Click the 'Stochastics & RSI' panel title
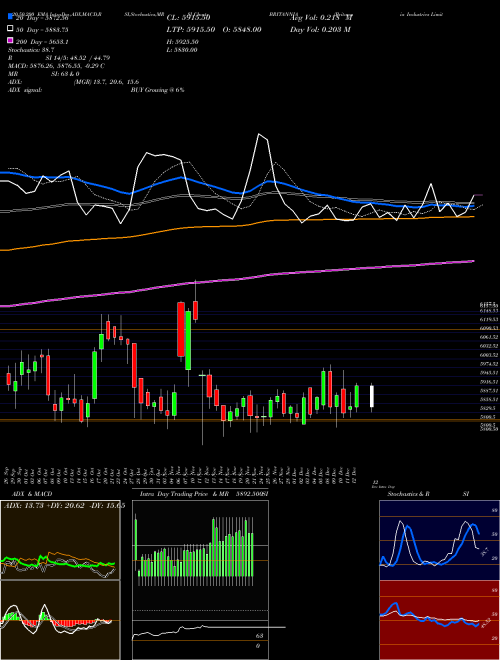 pos(428,494)
